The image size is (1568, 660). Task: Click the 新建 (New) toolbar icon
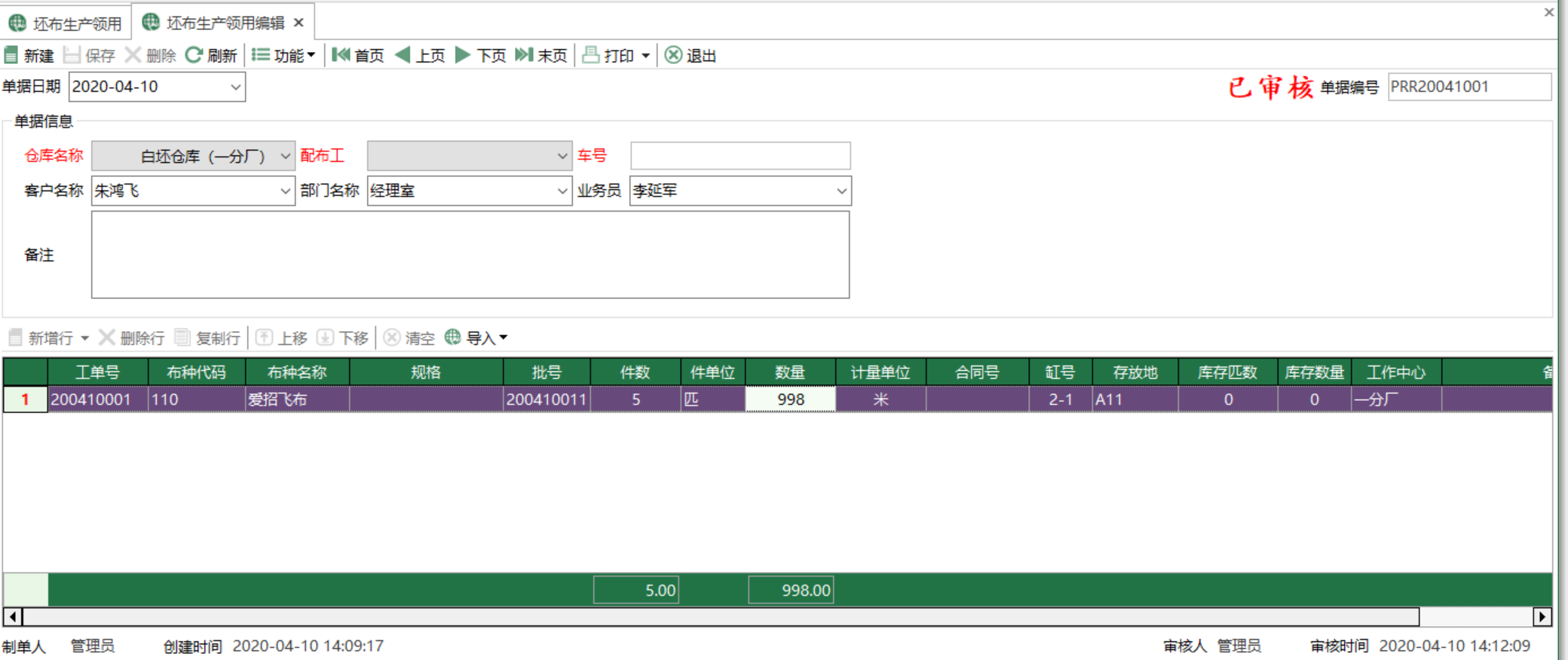point(11,55)
